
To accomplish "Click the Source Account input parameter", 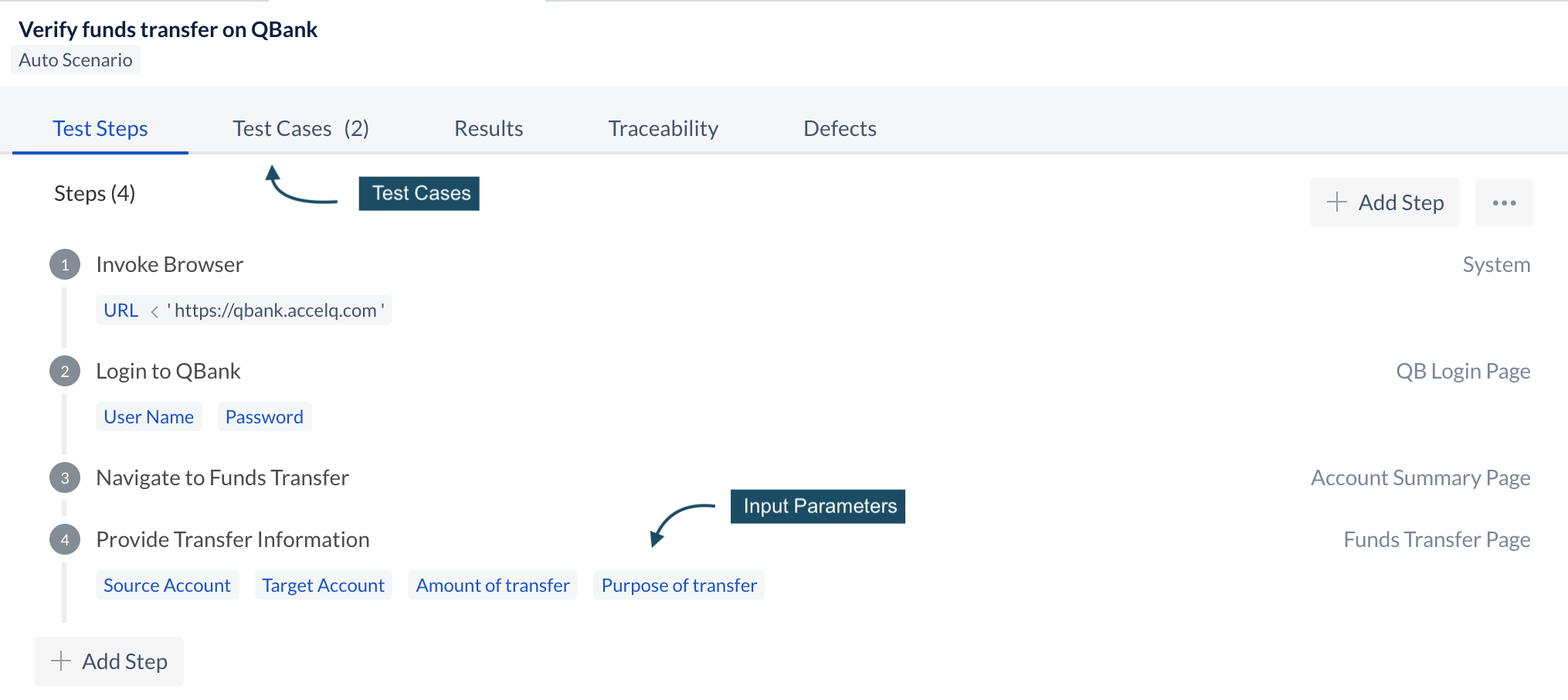I will [168, 585].
